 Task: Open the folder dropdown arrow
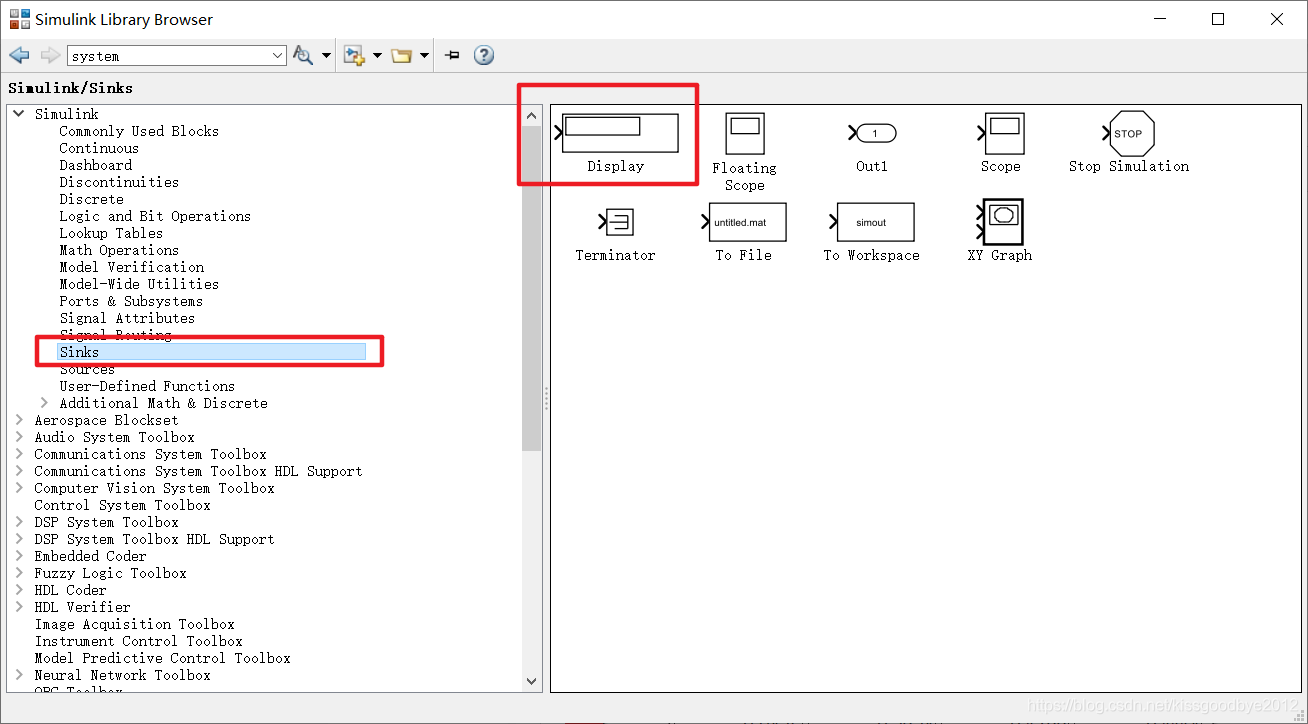tap(425, 56)
